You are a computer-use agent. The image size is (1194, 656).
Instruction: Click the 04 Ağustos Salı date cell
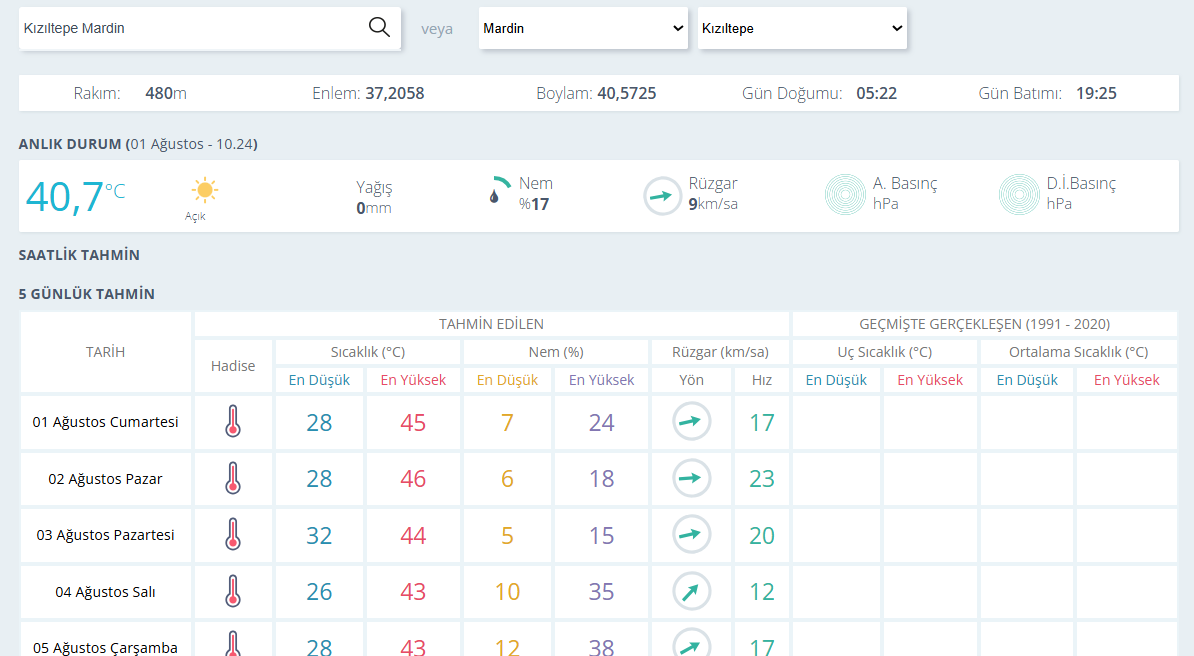(x=105, y=591)
